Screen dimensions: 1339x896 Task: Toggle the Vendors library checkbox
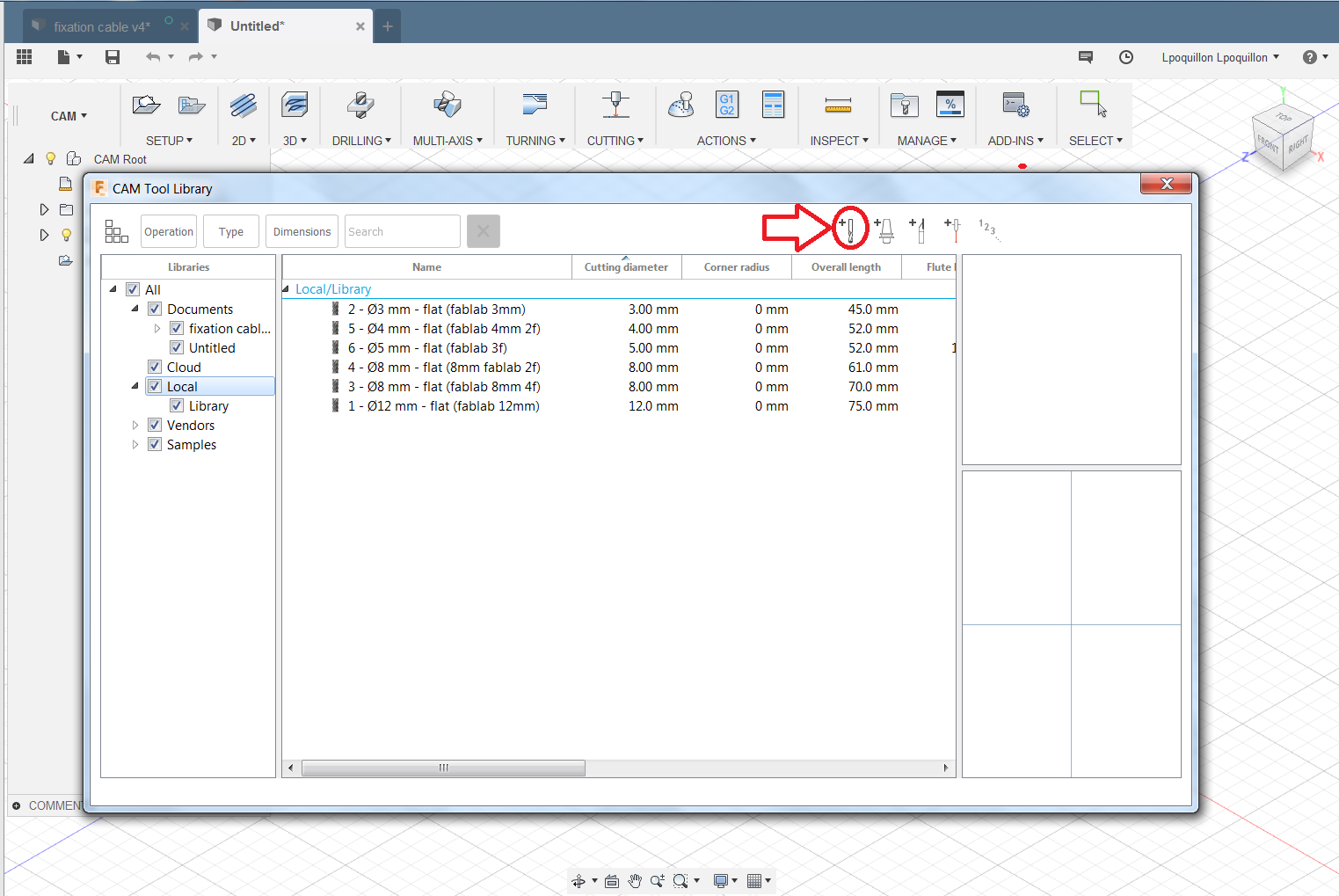click(x=155, y=426)
